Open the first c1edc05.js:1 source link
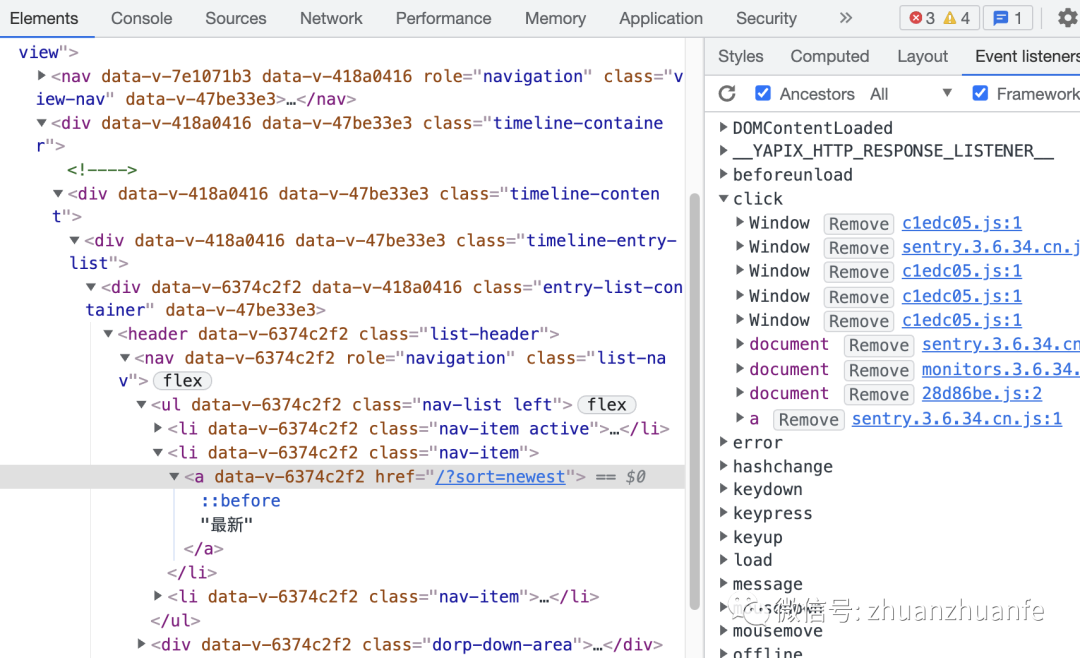This screenshot has height=658, width=1080. point(962,223)
